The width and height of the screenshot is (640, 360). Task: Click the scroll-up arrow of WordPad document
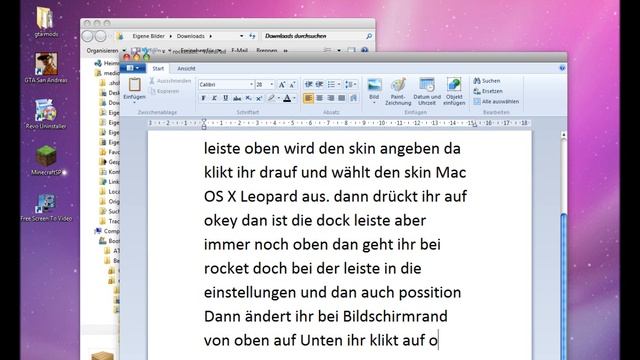[564, 135]
